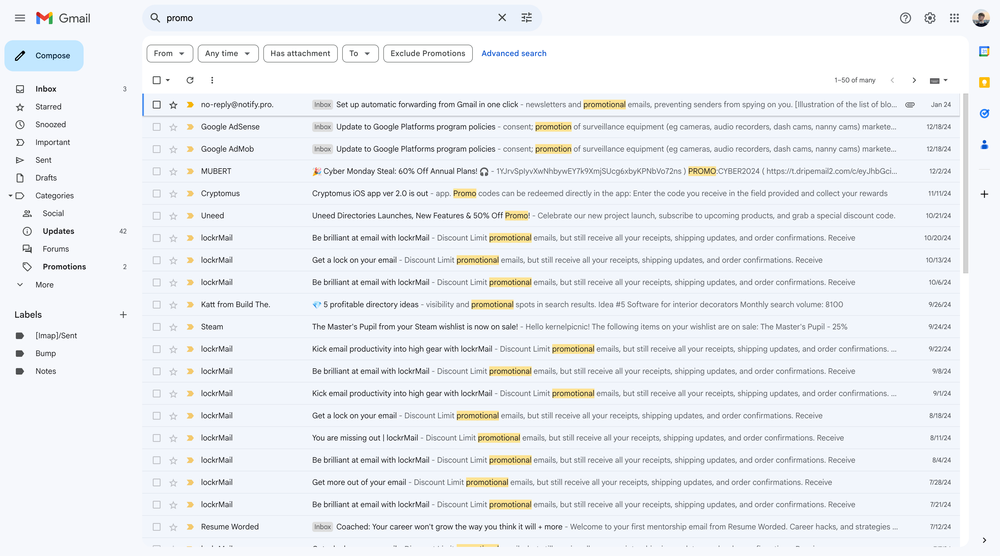Image resolution: width=1000 pixels, height=556 pixels.
Task: Select the Google AdSense email checkbox
Action: pyautogui.click(x=156, y=127)
